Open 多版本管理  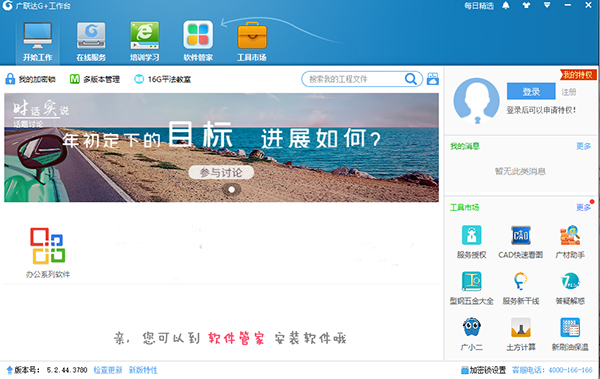95,79
